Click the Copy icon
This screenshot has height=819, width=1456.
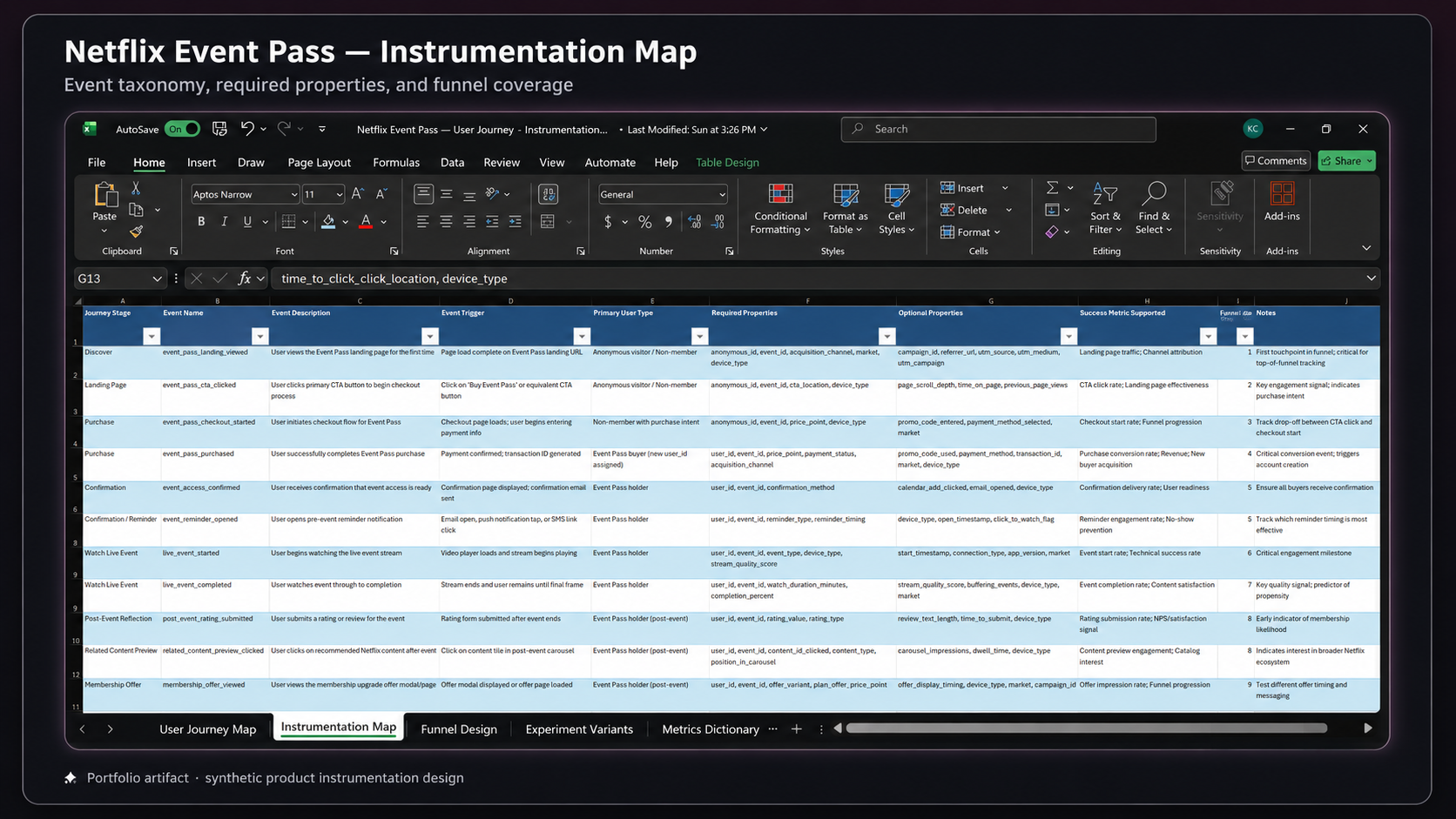click(136, 210)
